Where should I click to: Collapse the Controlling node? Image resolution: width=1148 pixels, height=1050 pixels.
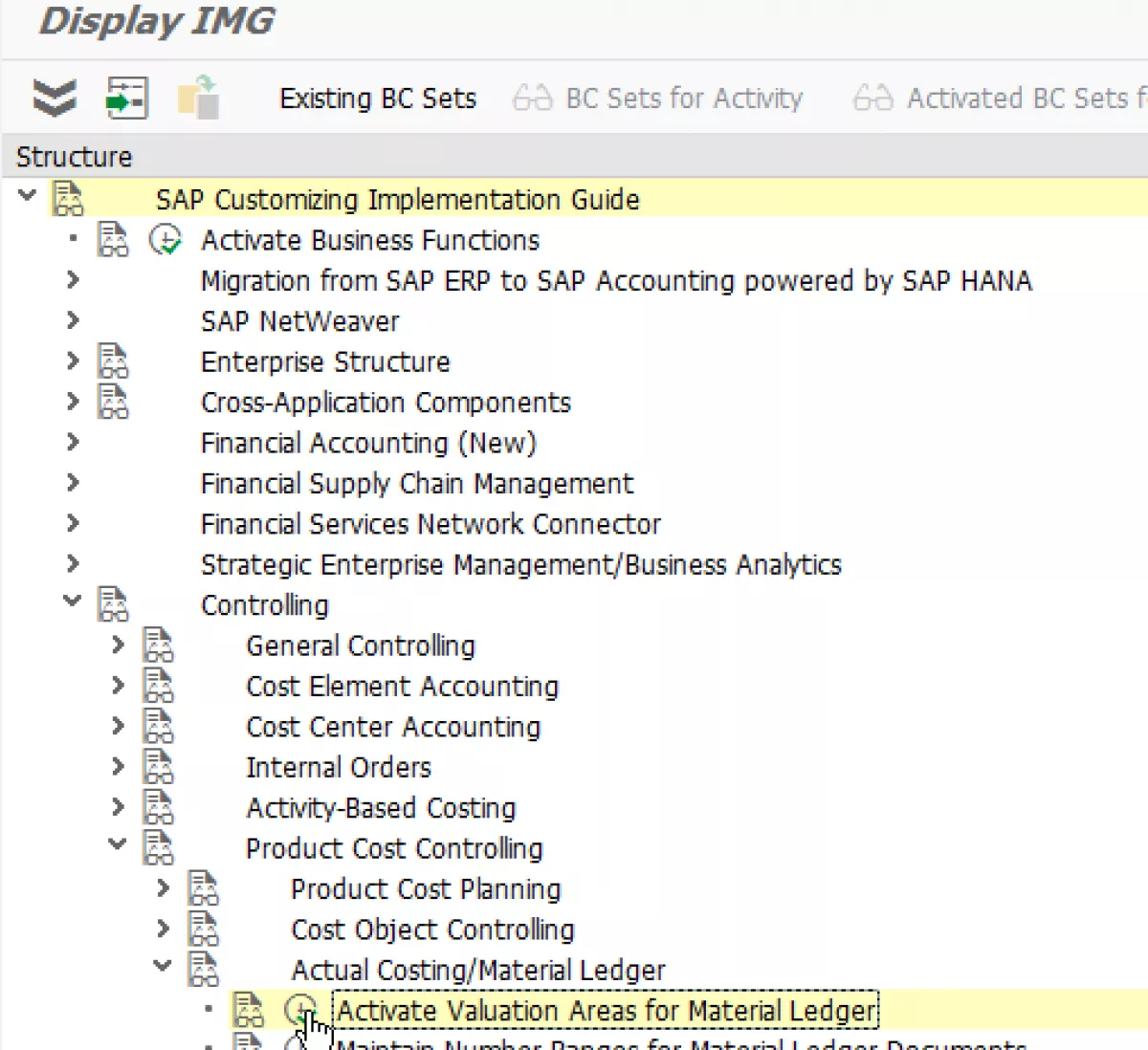[72, 602]
